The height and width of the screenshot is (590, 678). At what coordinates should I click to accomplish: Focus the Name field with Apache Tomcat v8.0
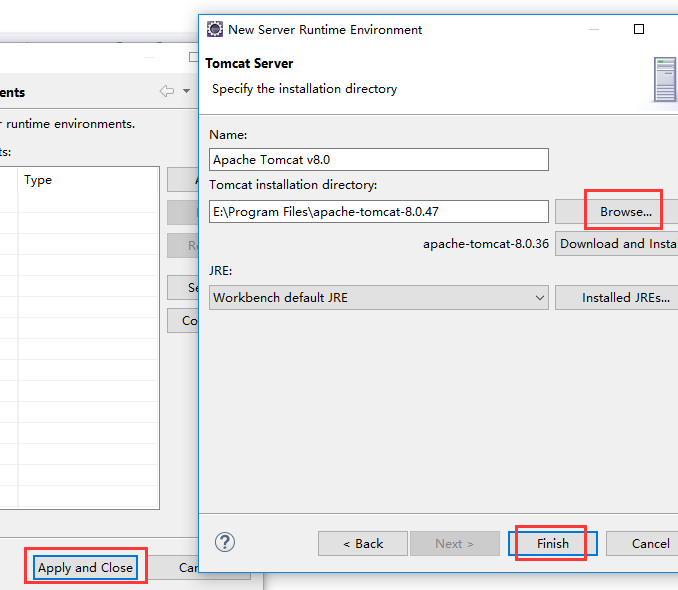[x=379, y=160]
